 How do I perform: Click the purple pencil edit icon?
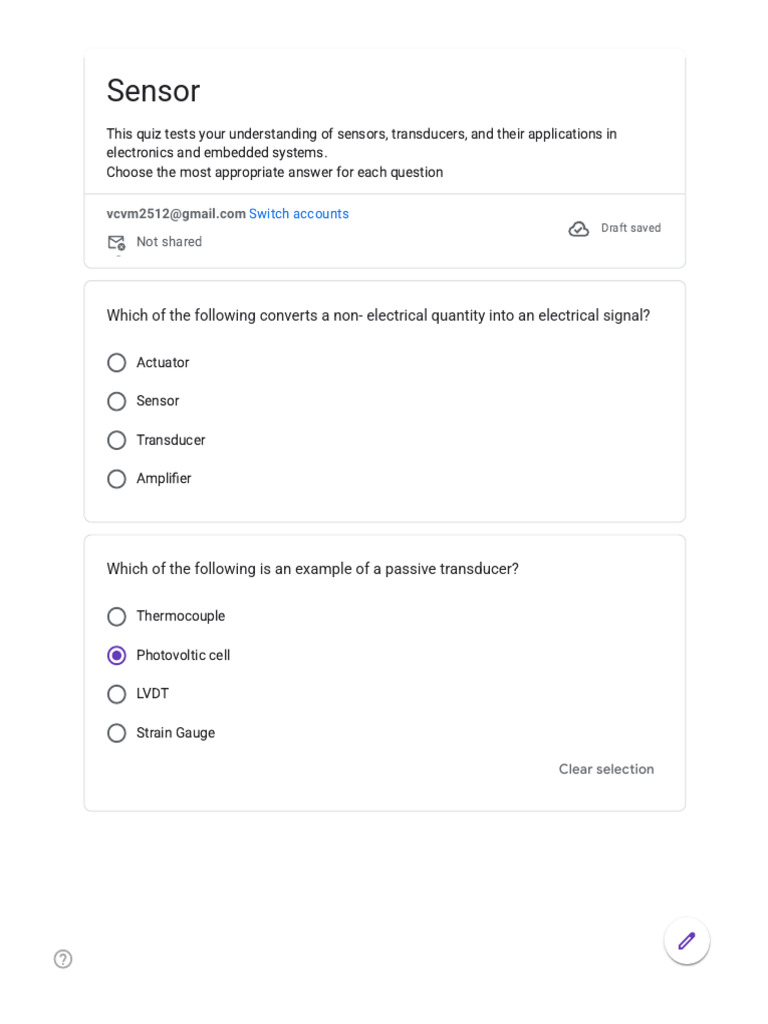click(x=686, y=941)
